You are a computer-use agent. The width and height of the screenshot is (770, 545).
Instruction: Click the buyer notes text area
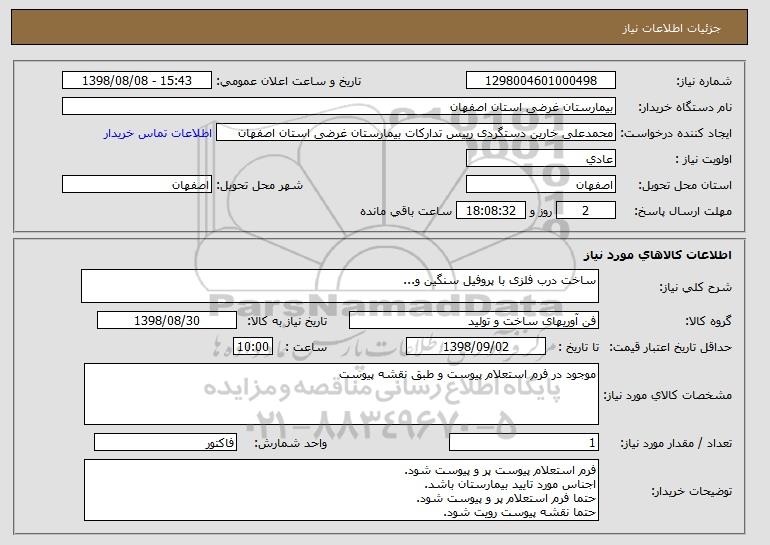341,490
